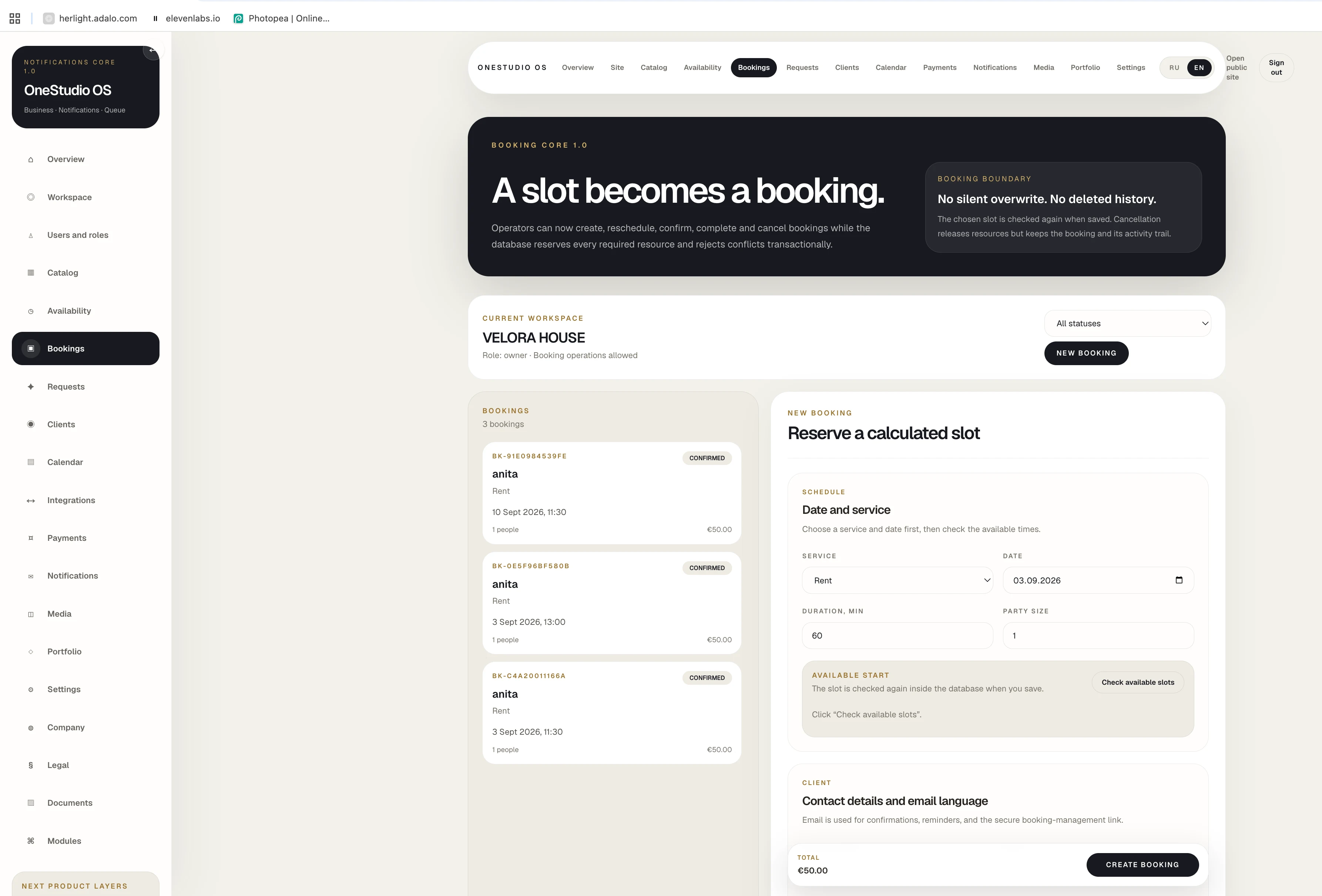Click the NEW BOOKING button

[x=1086, y=353]
